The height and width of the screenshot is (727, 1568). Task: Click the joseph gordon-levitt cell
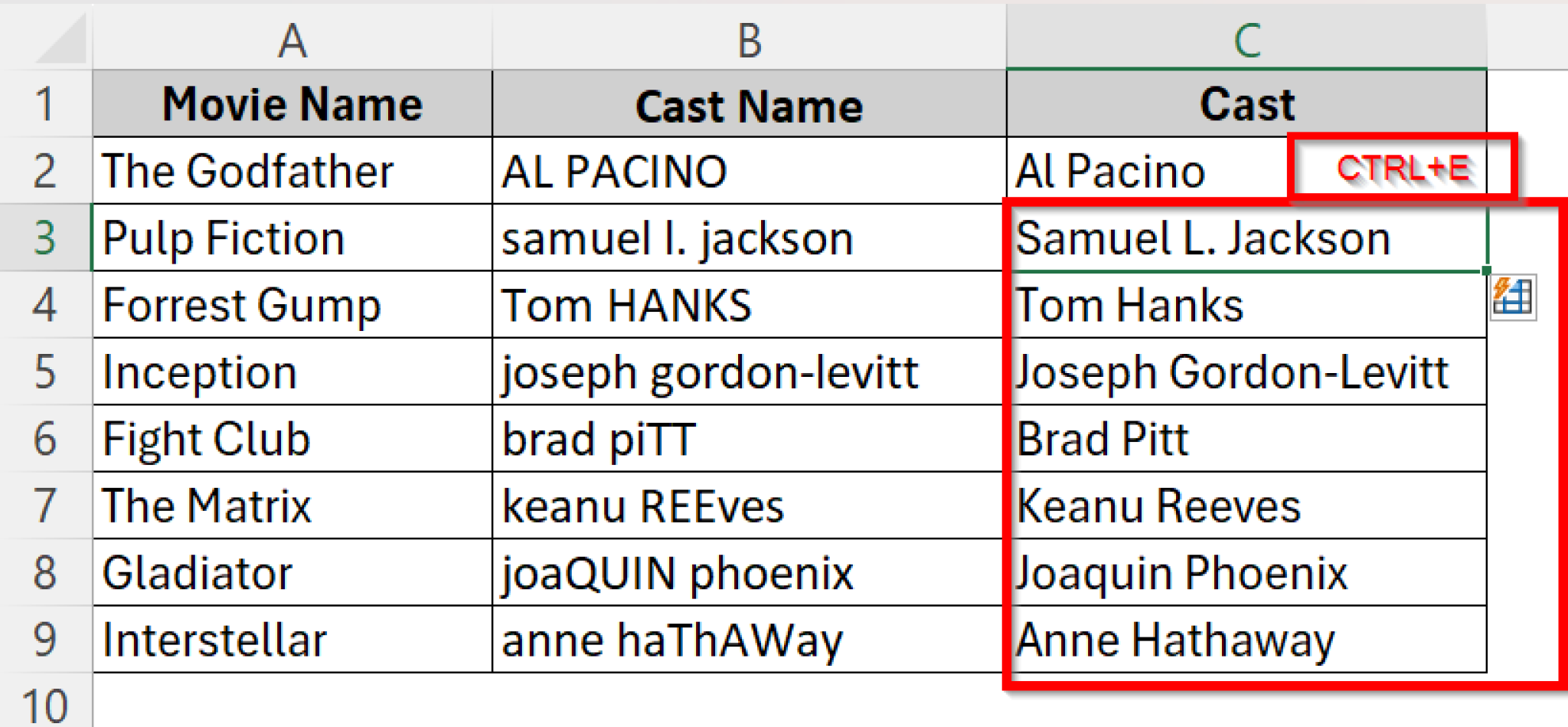749,372
